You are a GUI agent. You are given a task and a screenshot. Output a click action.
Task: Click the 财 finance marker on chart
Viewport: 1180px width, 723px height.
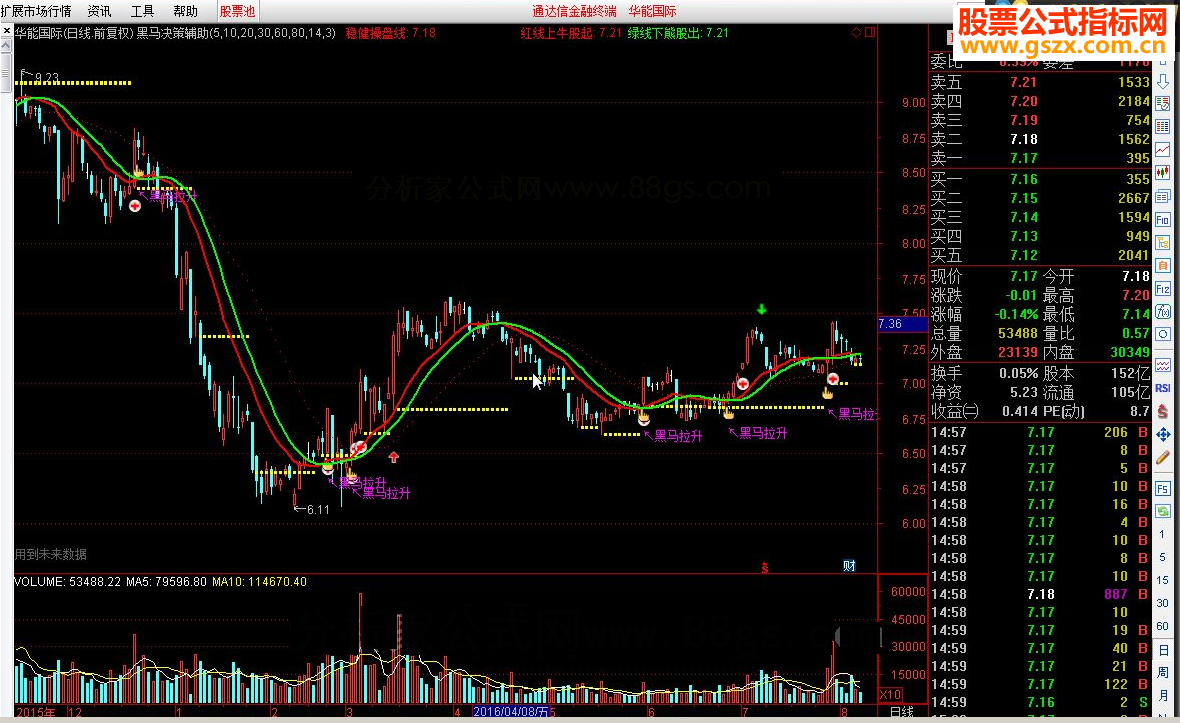pos(849,566)
